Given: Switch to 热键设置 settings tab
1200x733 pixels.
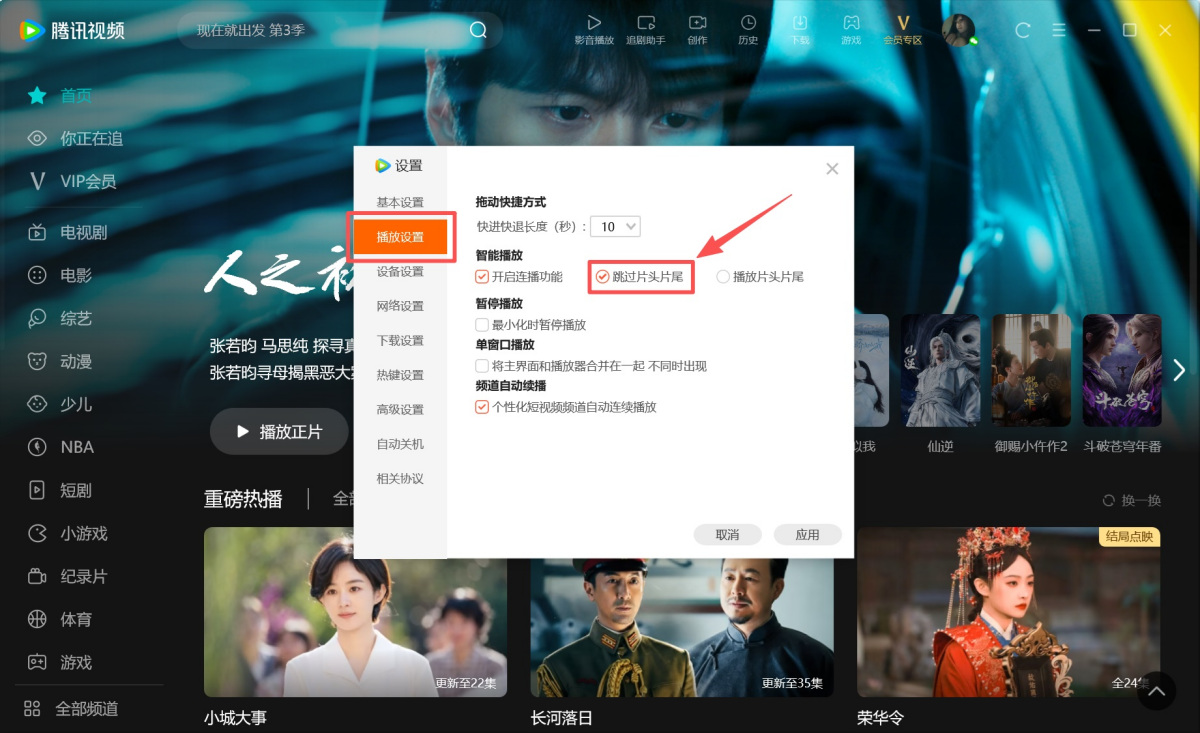Looking at the screenshot, I should click(400, 375).
